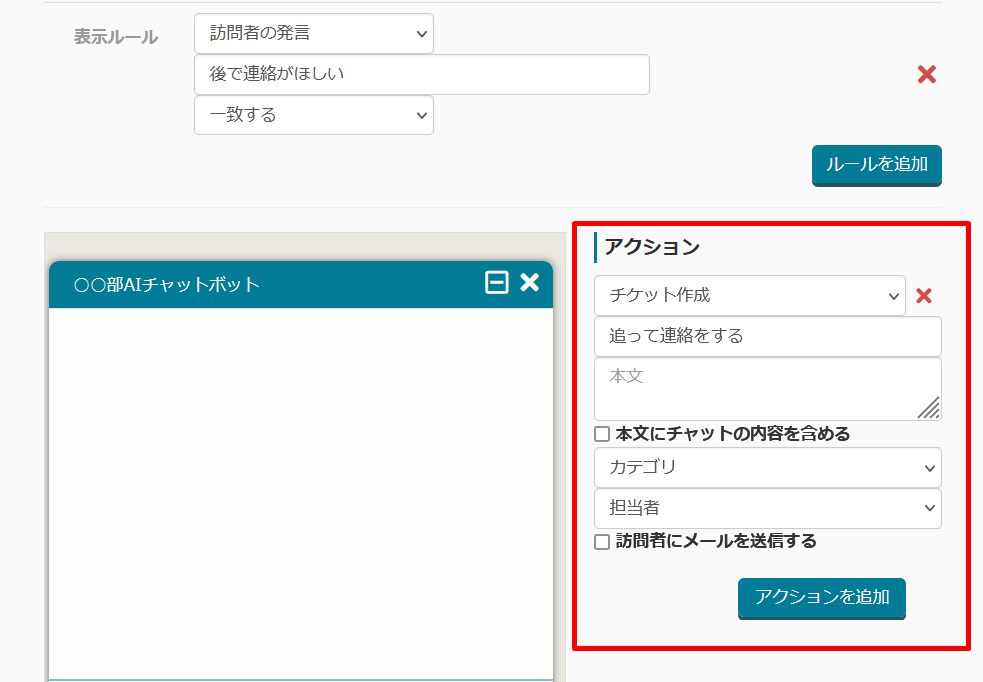Image resolution: width=983 pixels, height=682 pixels.
Task: Click the アクションを追加 button
Action: [x=821, y=597]
